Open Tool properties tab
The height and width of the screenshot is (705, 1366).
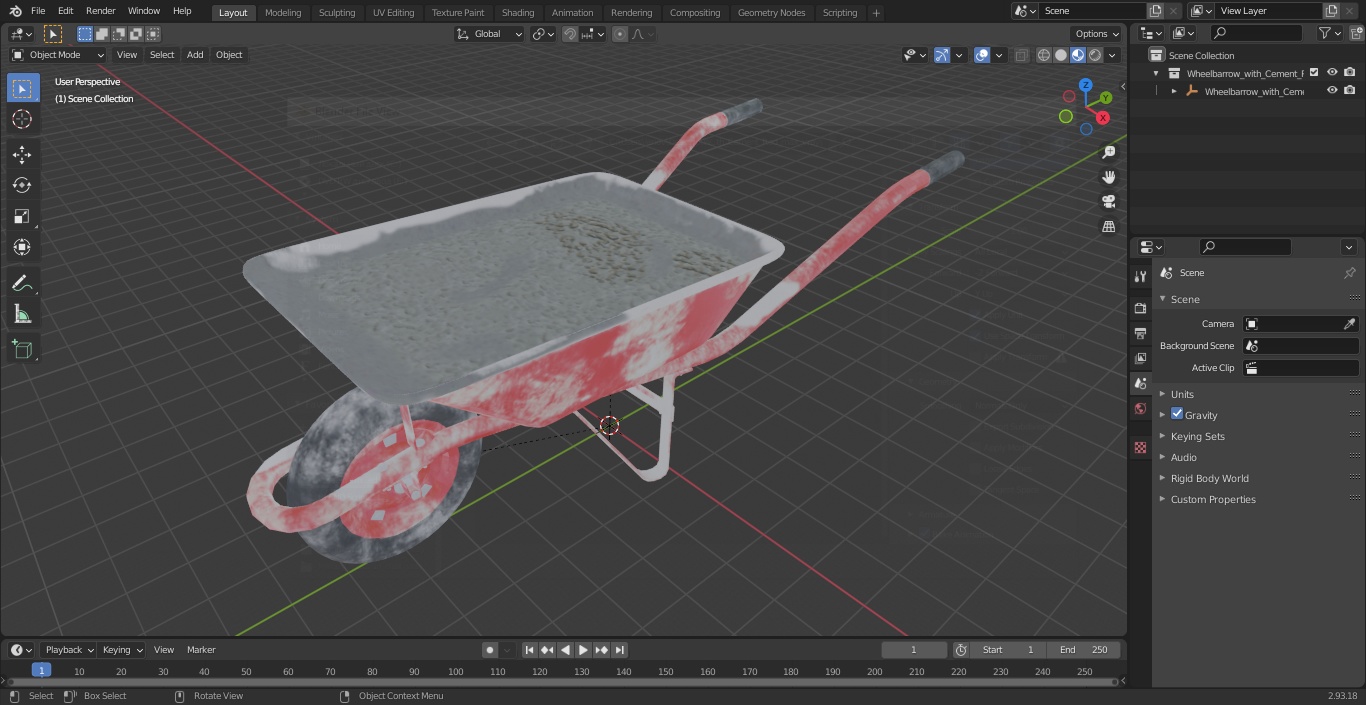click(1140, 277)
